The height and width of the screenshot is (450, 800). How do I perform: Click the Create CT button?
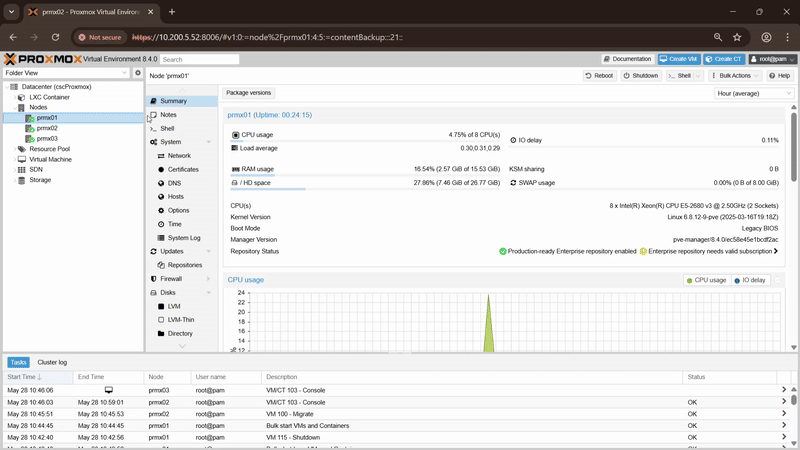point(723,59)
